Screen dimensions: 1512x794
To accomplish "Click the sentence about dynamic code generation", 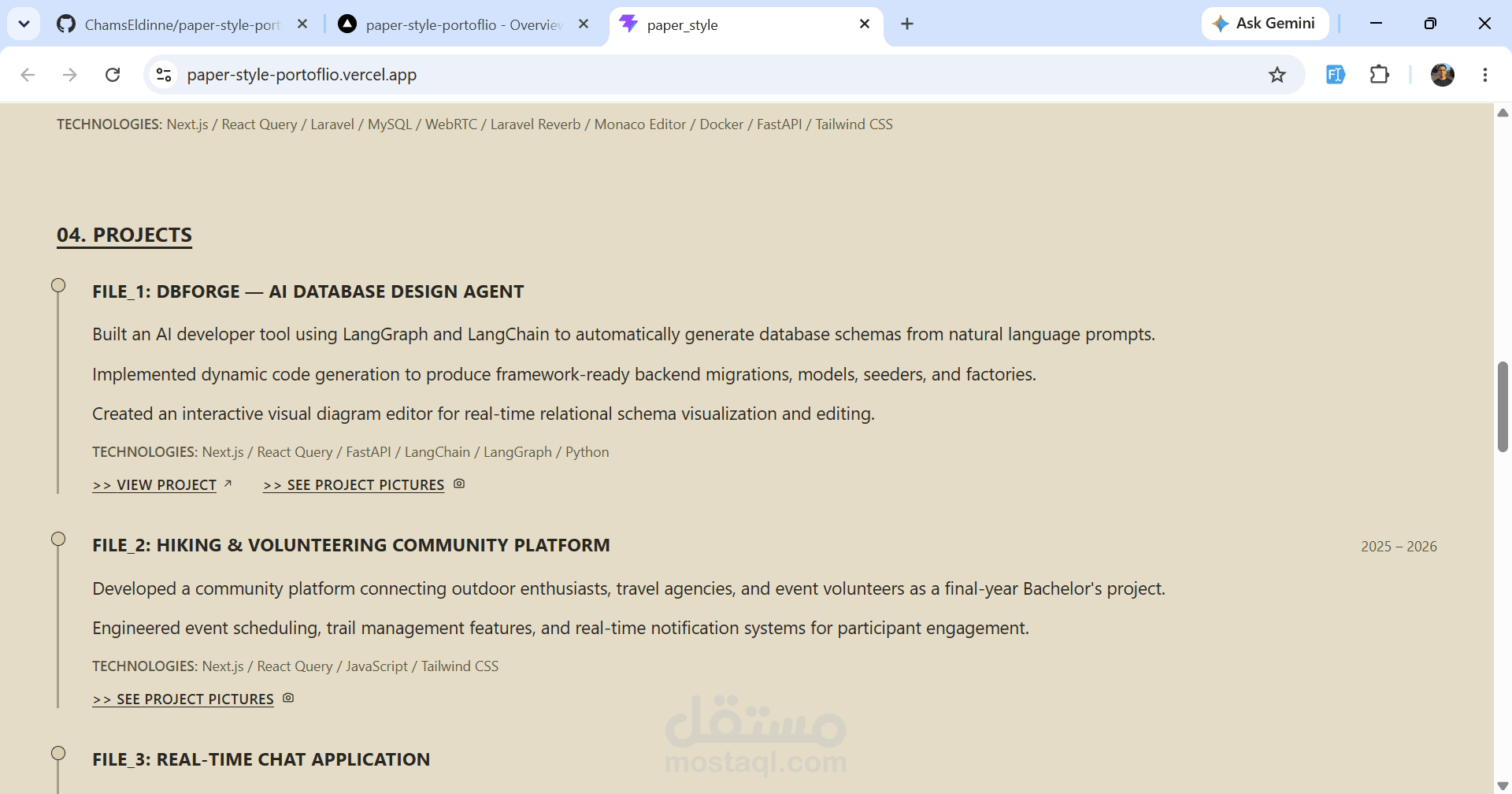I will click(564, 375).
